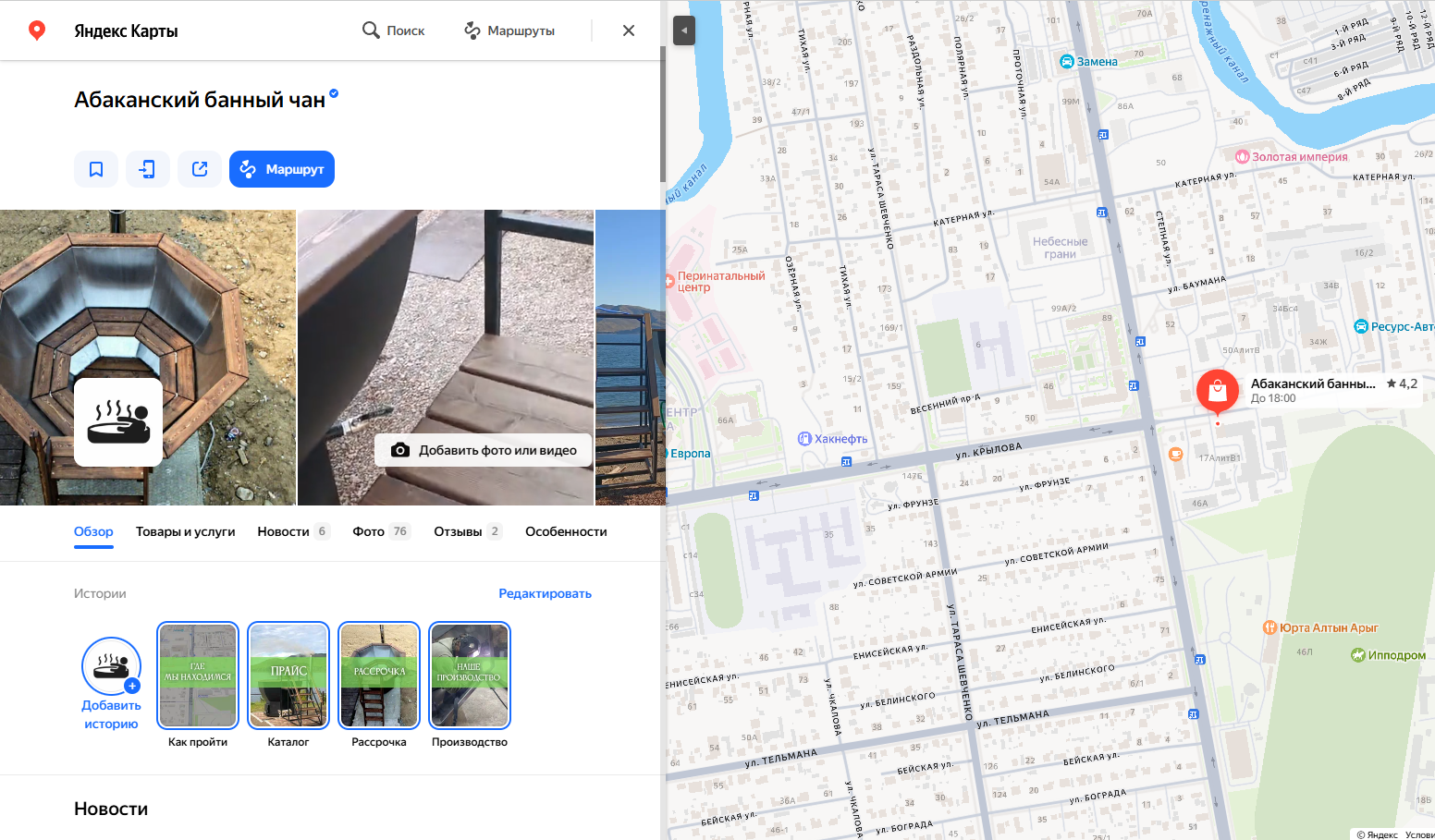Screen dimensions: 1435x840
Task: Open the Рассрочка story
Action: click(x=379, y=676)
